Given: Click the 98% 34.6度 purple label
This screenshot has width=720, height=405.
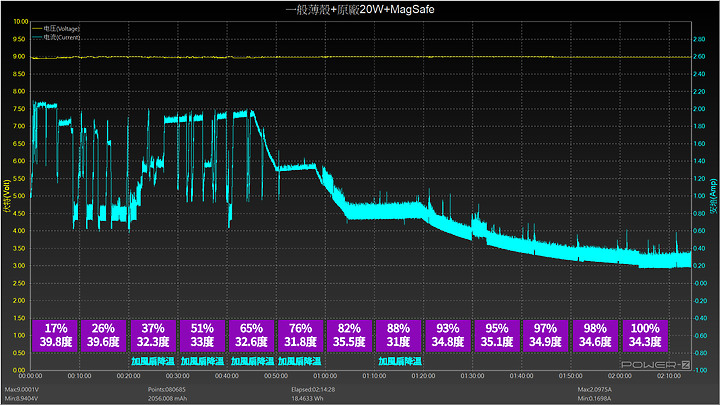Looking at the screenshot, I should (595, 335).
